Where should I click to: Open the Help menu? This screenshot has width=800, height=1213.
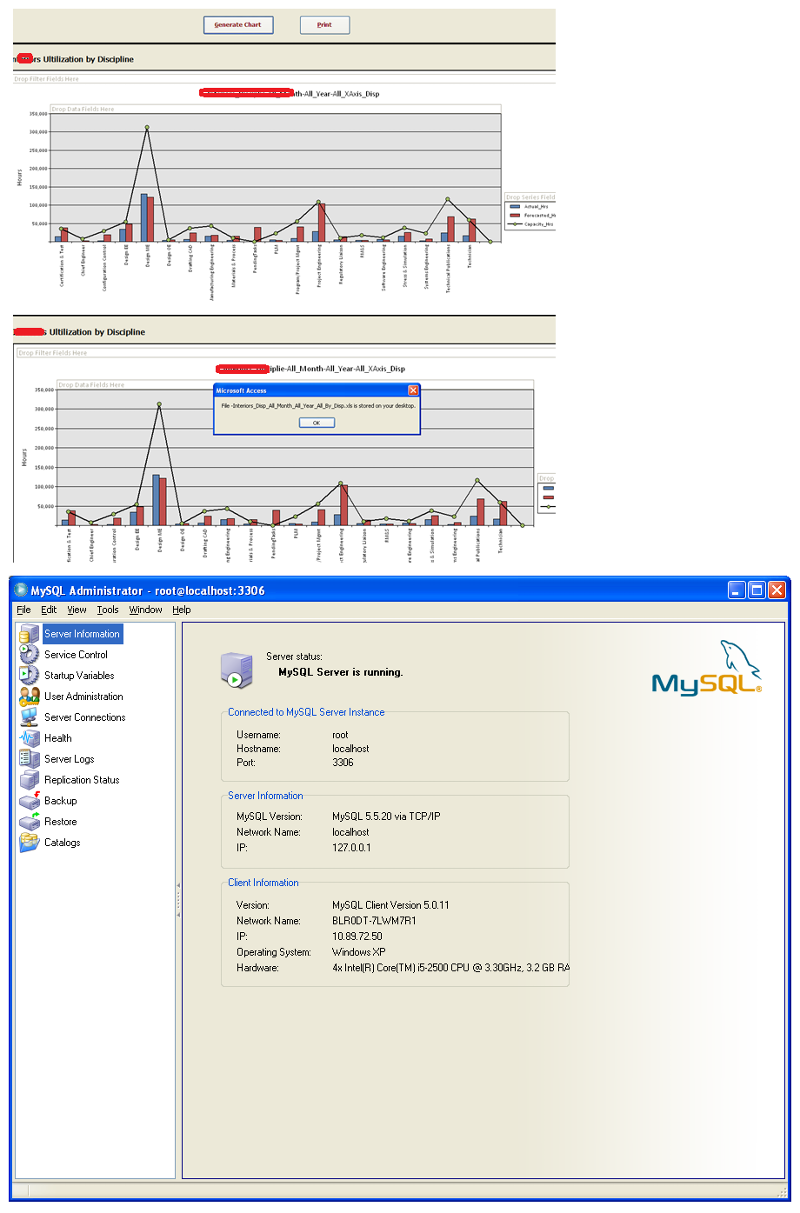point(181,610)
